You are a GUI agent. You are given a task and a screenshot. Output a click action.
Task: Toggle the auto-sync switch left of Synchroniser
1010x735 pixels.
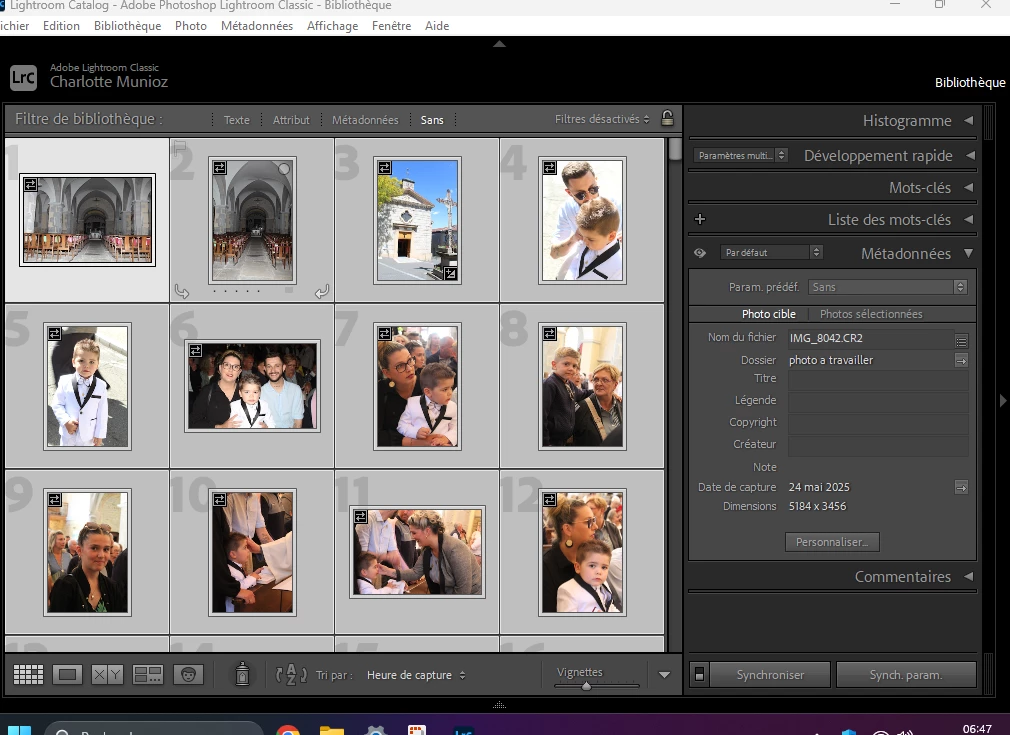tap(699, 674)
